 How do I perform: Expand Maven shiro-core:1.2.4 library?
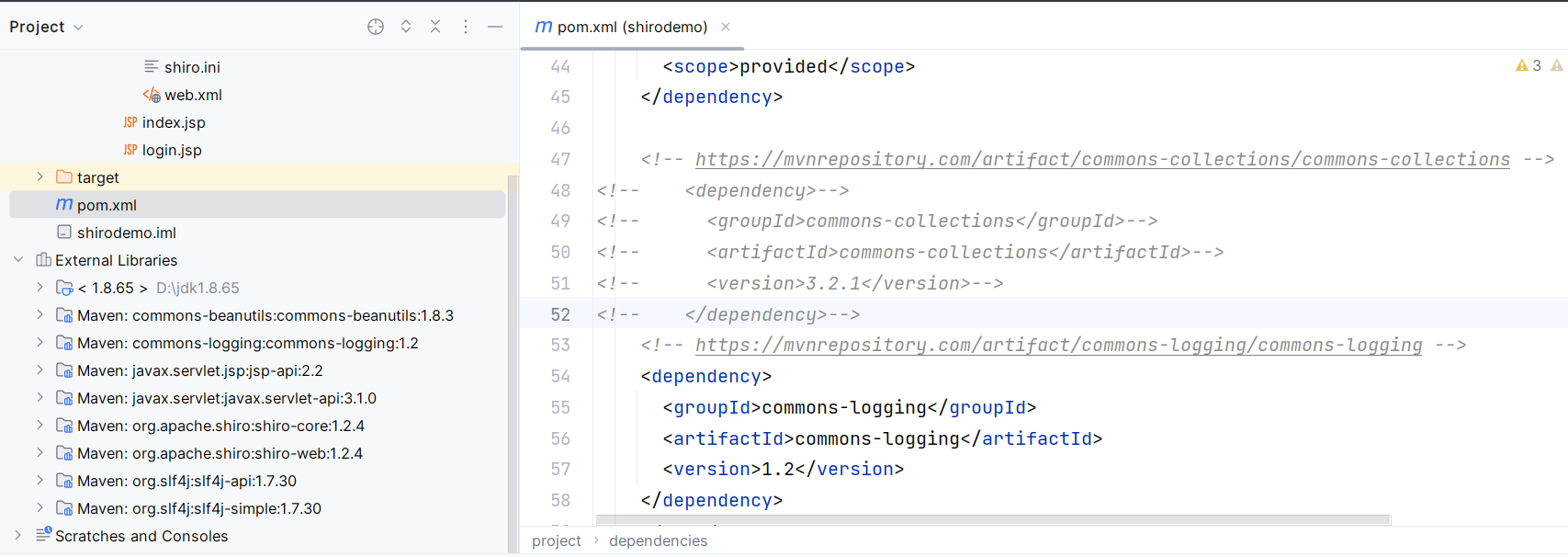coord(39,425)
